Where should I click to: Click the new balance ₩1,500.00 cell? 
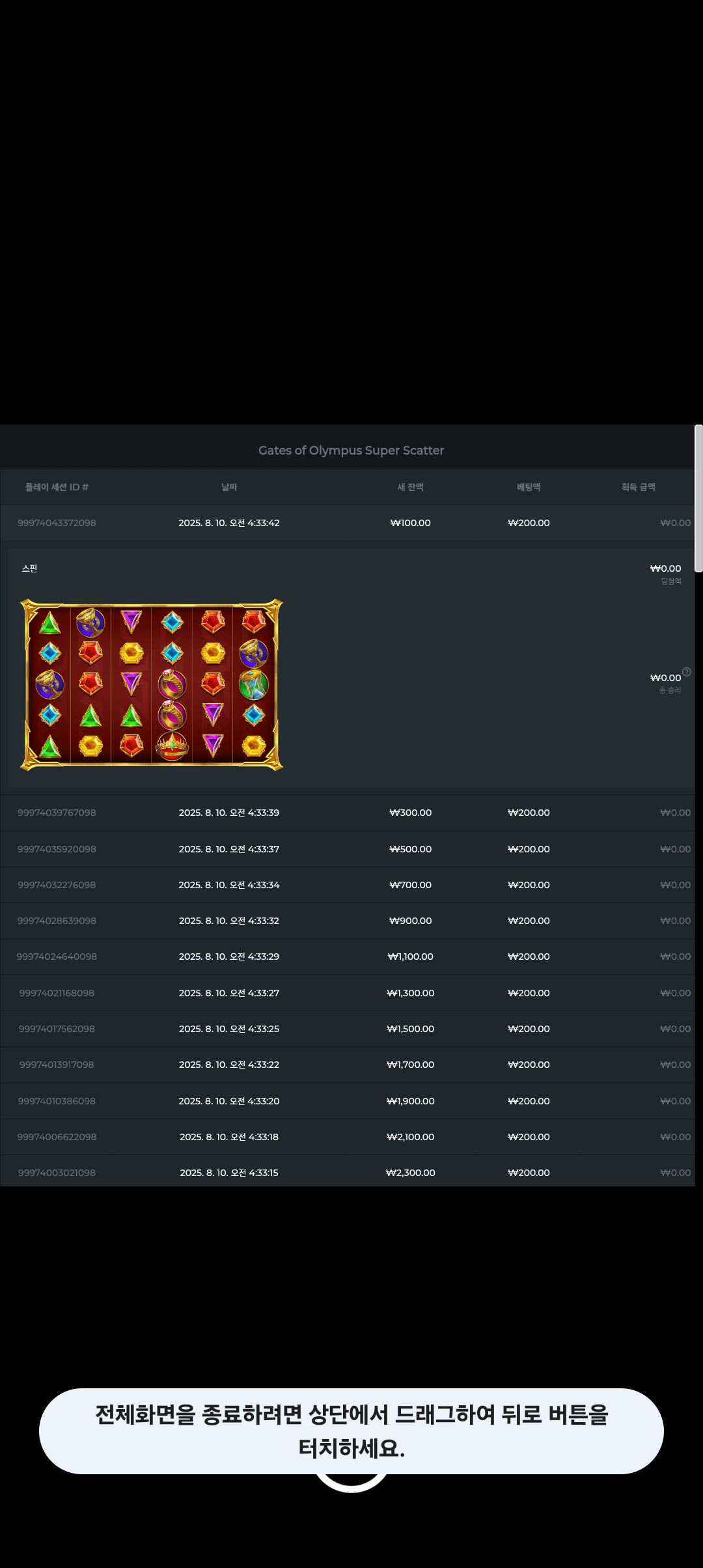(411, 1029)
